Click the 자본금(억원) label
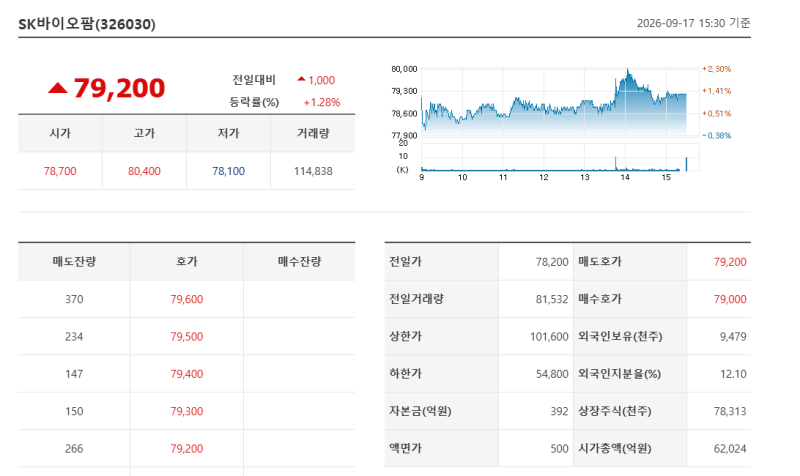The height and width of the screenshot is (476, 800). click(x=420, y=411)
